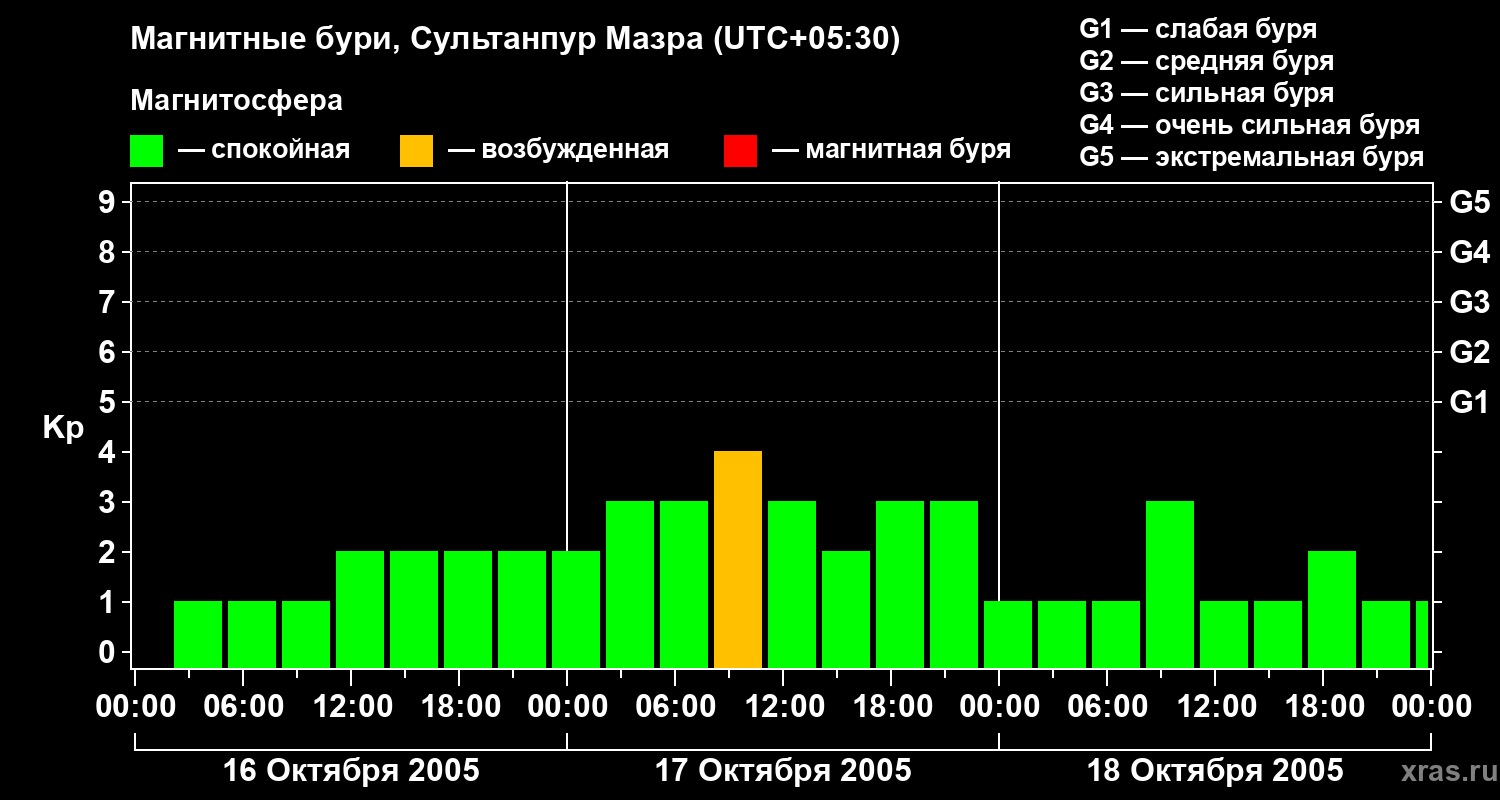Click the "— возбужденная" legend label

click(558, 151)
